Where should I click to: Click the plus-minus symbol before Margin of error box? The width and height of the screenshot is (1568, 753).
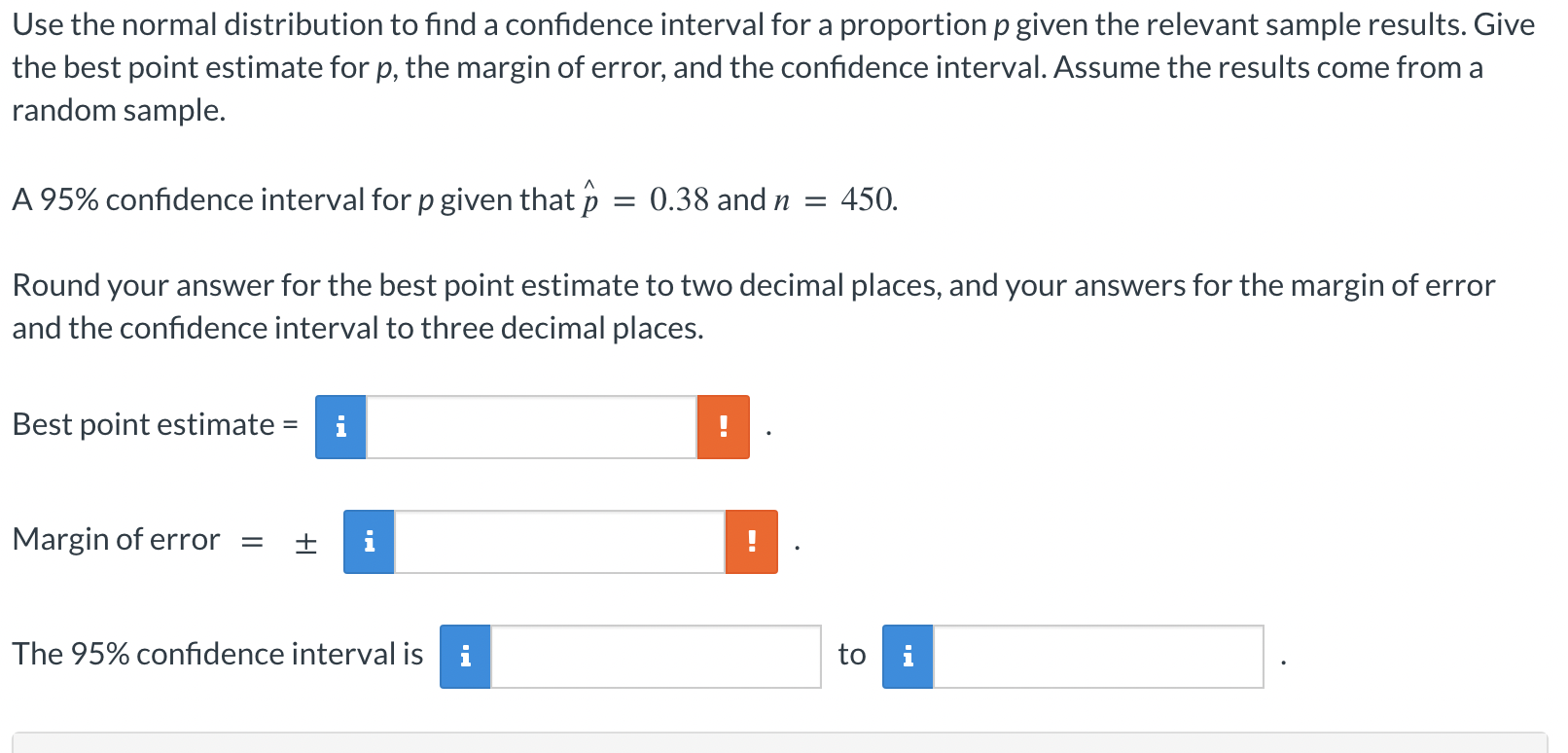tap(304, 542)
